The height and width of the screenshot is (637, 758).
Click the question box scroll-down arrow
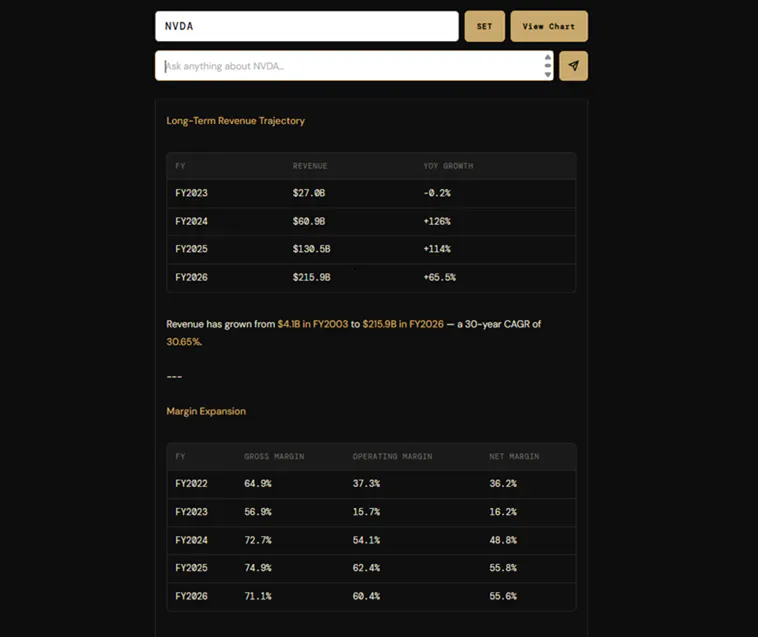click(548, 74)
